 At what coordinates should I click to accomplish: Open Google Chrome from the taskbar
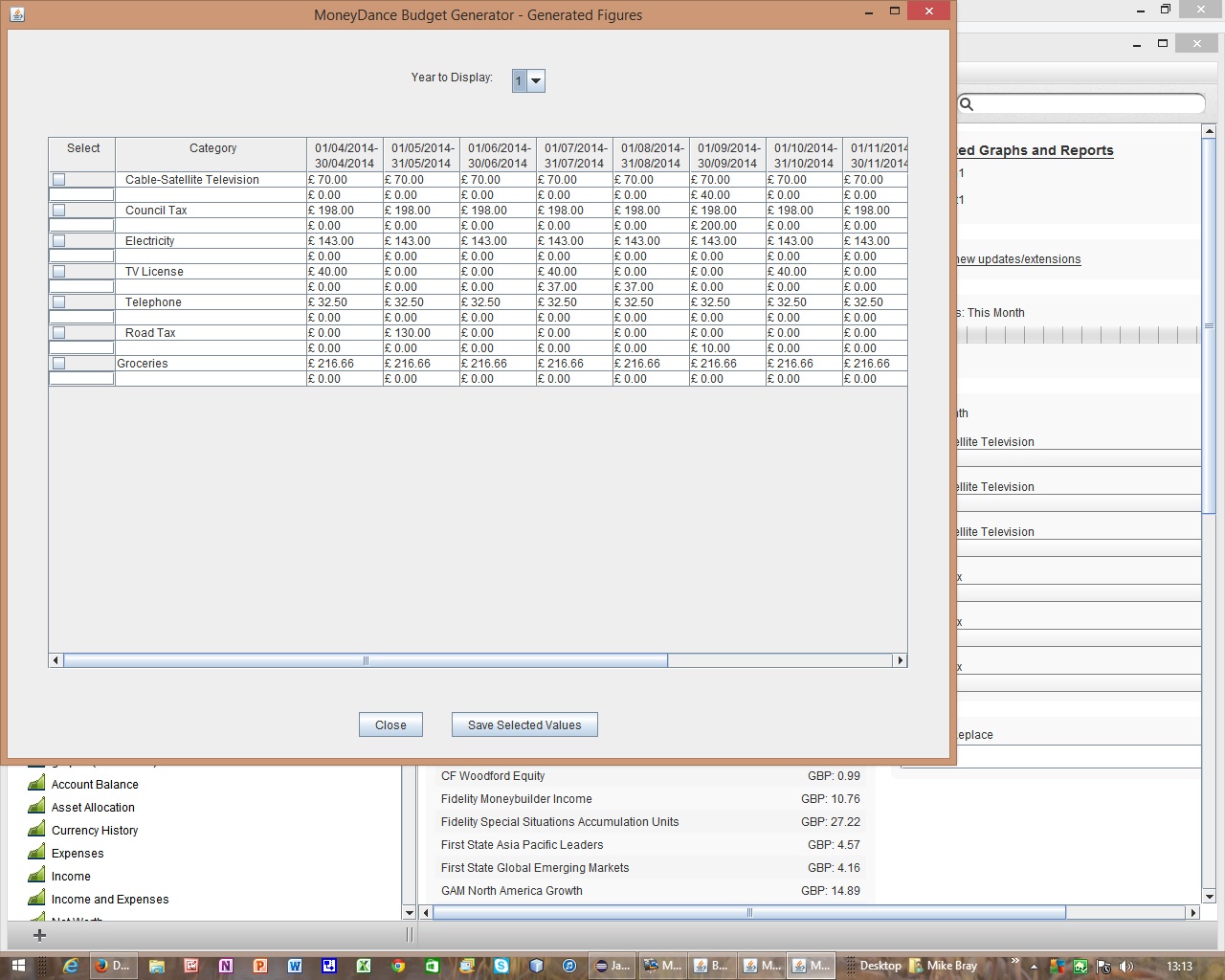point(398,966)
